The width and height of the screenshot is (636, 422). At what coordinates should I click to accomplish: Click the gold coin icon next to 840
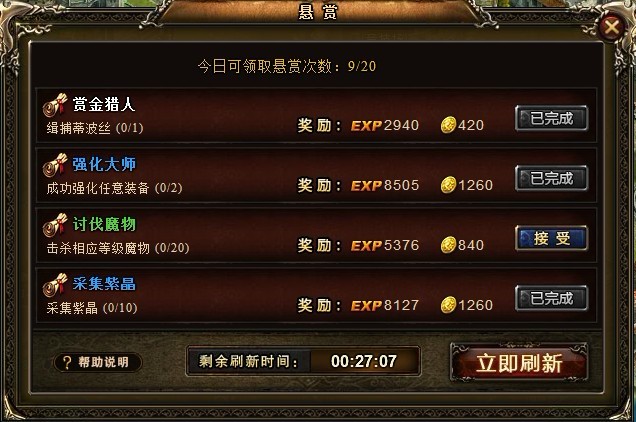(449, 245)
